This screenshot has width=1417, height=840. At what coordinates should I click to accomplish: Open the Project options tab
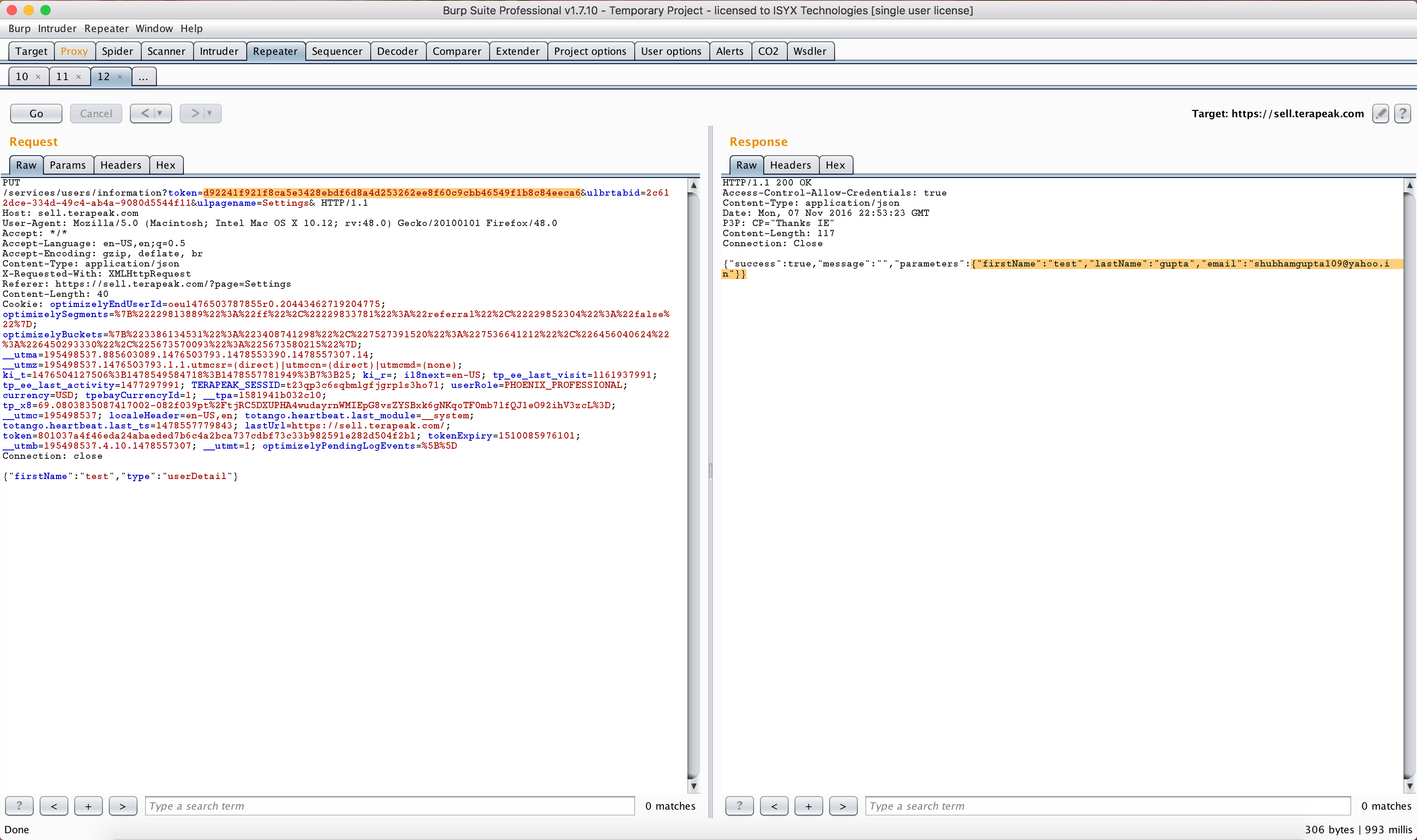pos(590,51)
